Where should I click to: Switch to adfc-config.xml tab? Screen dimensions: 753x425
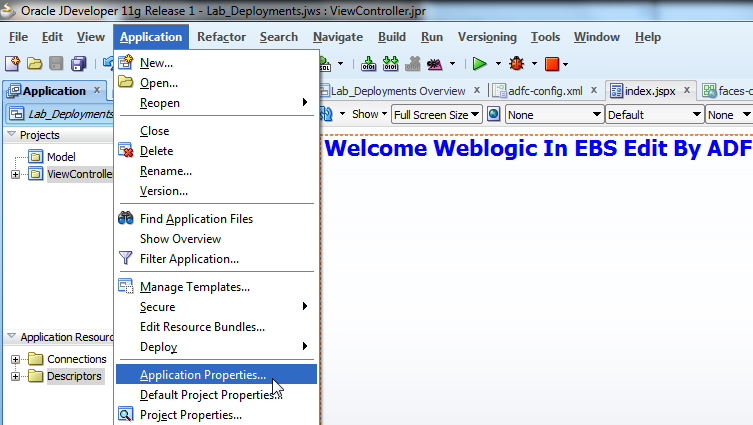tap(545, 91)
